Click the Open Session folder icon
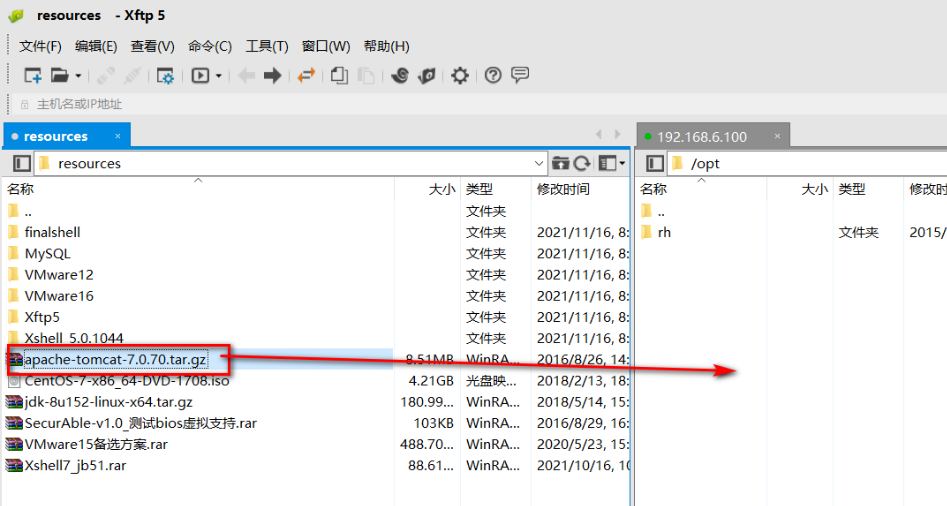 [x=60, y=75]
